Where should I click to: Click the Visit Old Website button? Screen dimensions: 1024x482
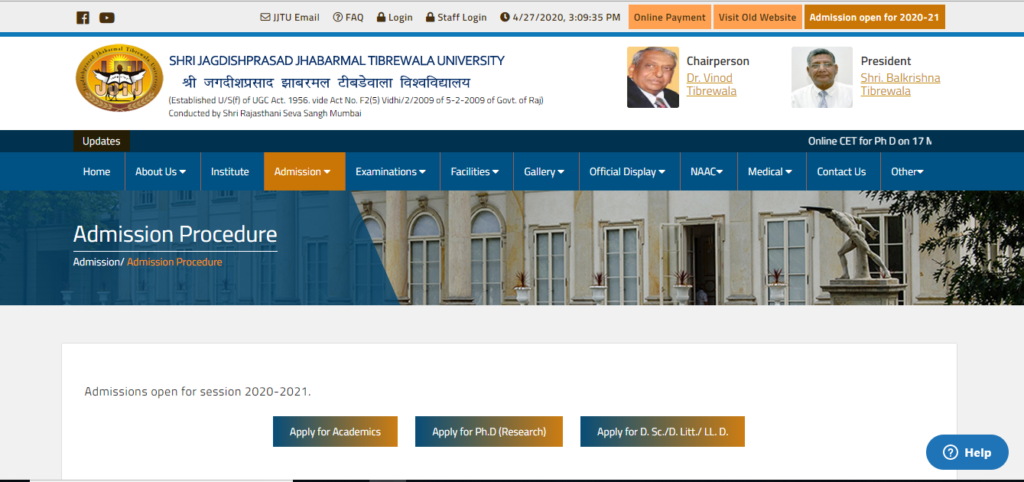758,17
